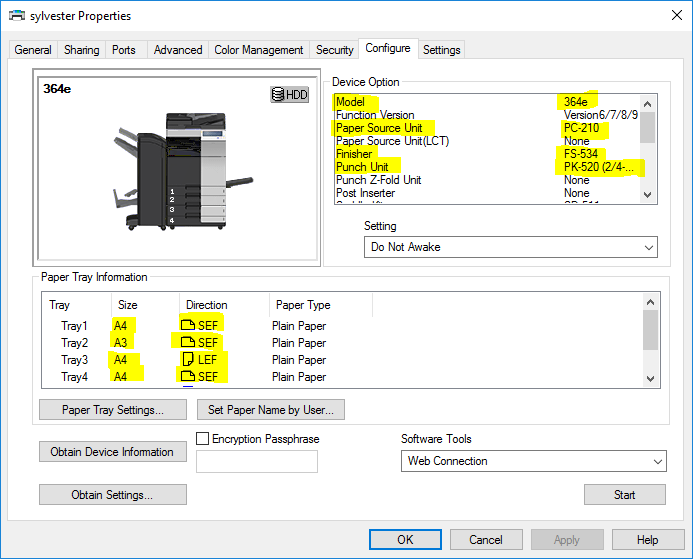Screen dimensions: 693x559
Task: Select the Post Inserter option row
Action: pyautogui.click(x=487, y=193)
